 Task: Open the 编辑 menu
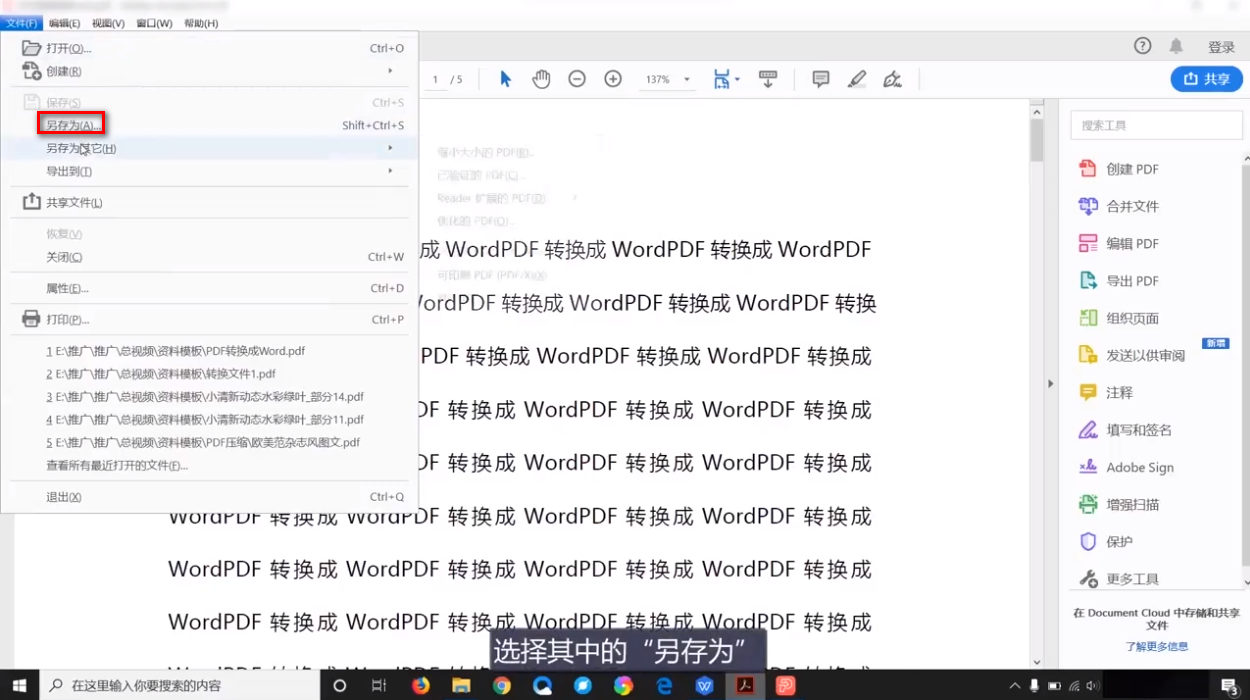coord(64,23)
